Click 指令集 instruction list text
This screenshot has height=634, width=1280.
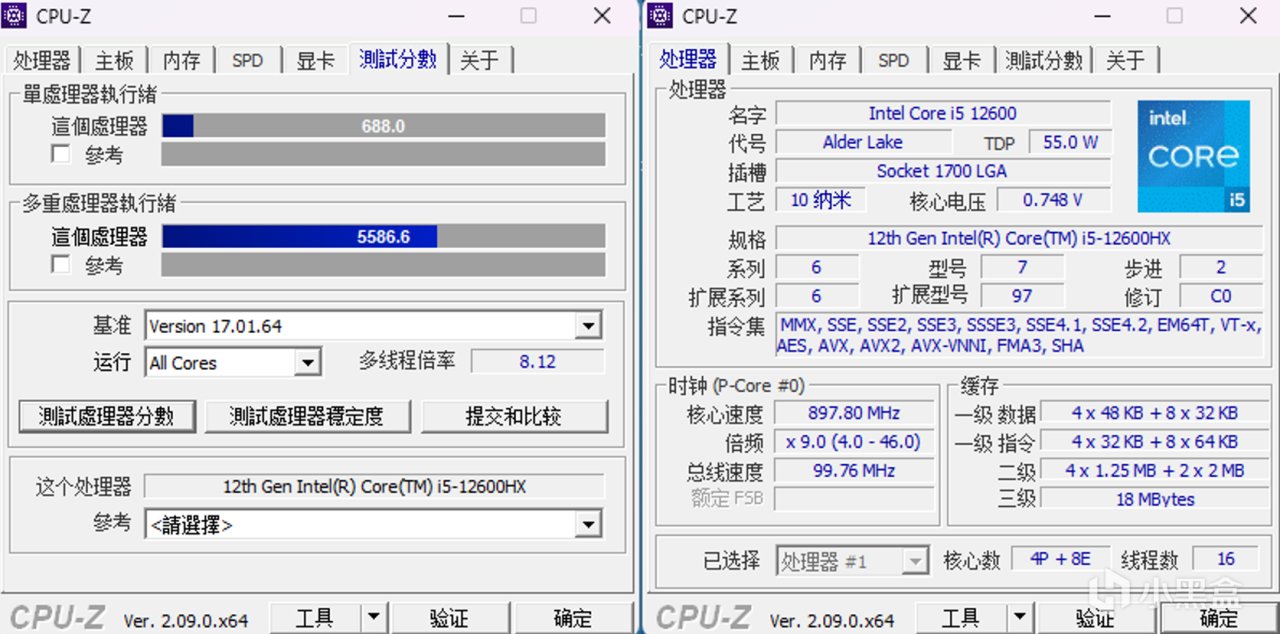(x=1018, y=335)
